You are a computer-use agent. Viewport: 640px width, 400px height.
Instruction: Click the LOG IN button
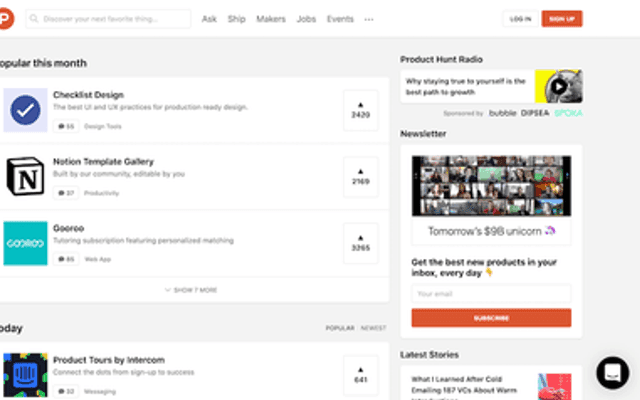pyautogui.click(x=520, y=19)
